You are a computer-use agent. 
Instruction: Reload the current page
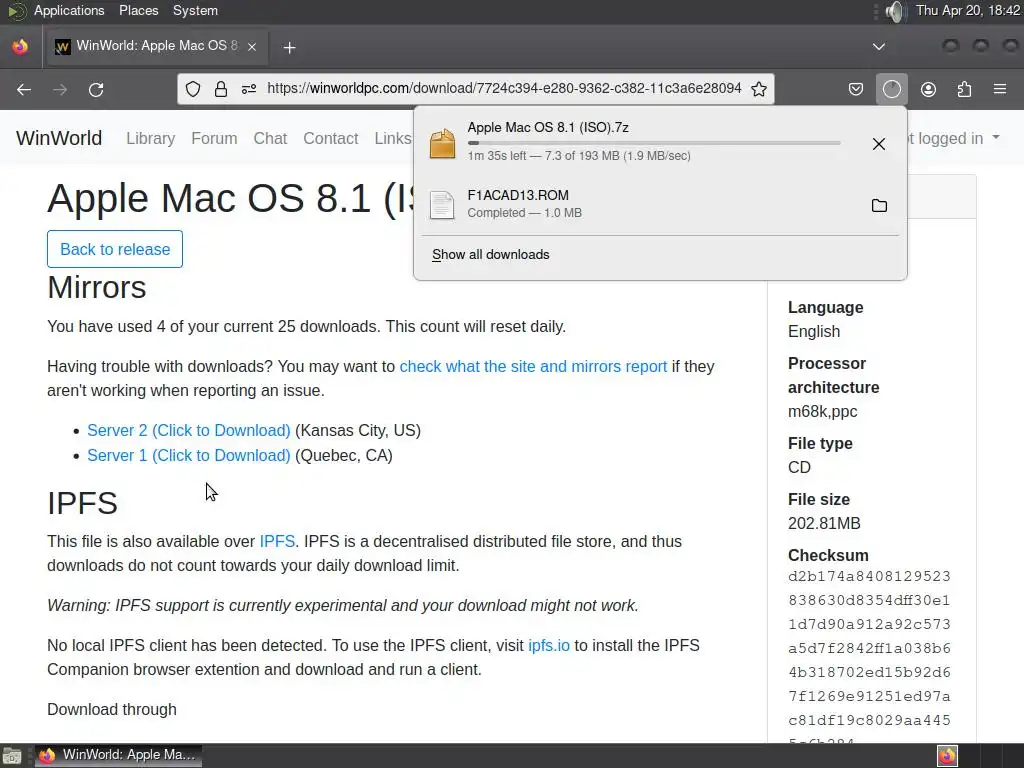point(96,89)
